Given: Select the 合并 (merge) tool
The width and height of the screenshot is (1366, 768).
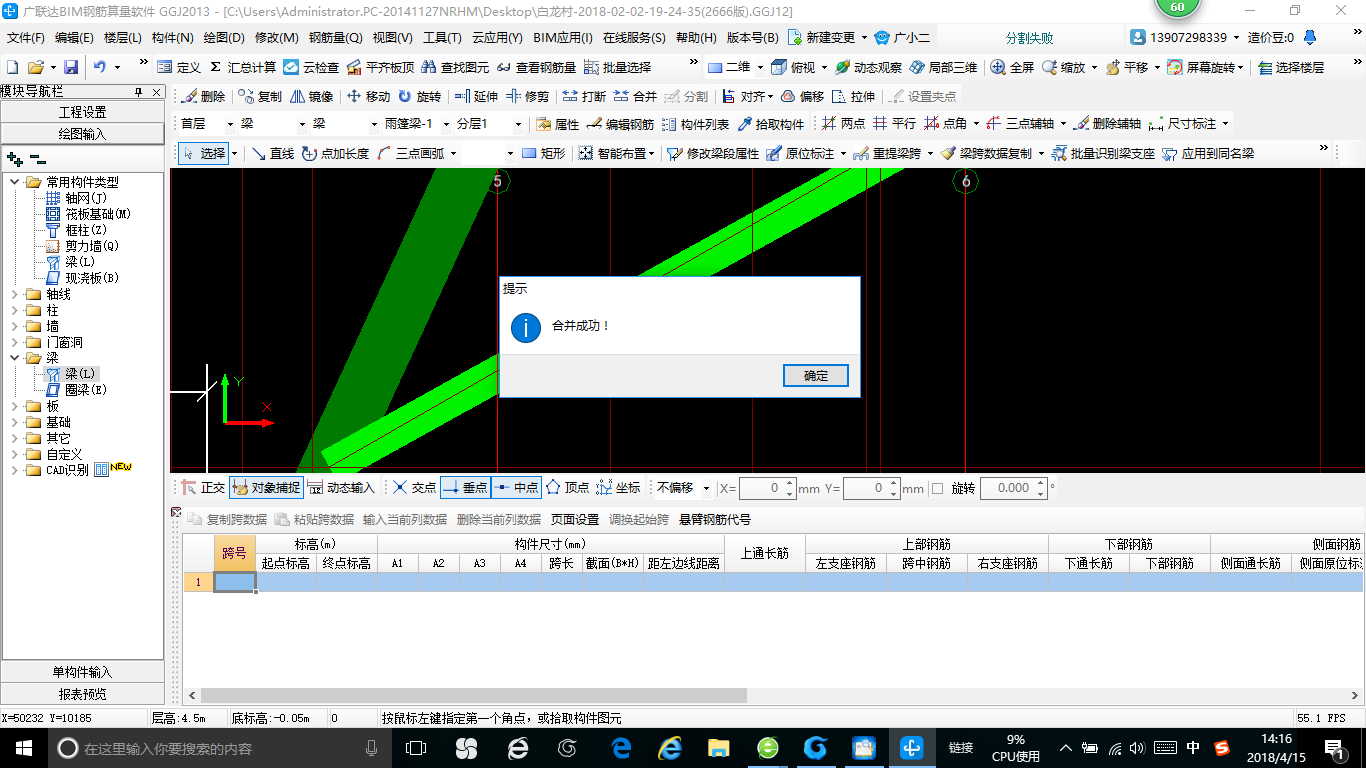Looking at the screenshot, I should point(635,97).
